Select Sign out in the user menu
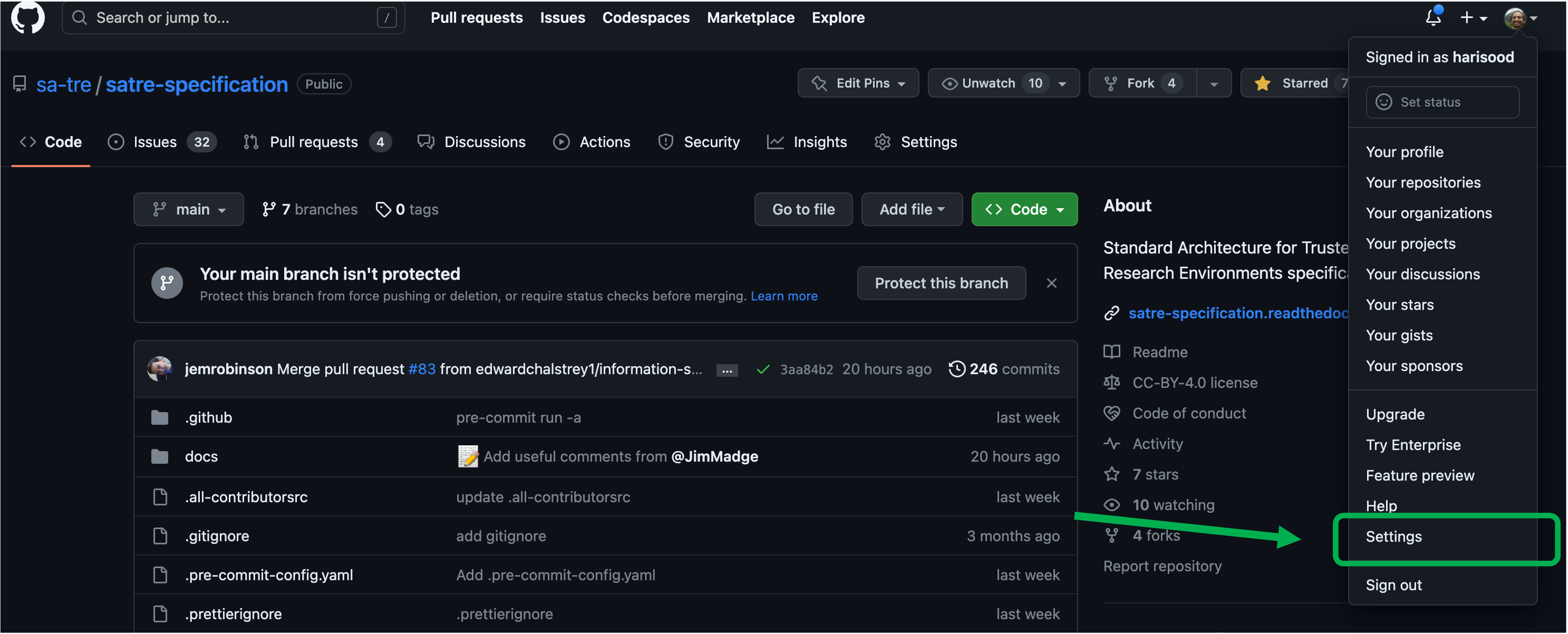The height and width of the screenshot is (634, 1568). click(x=1442, y=585)
